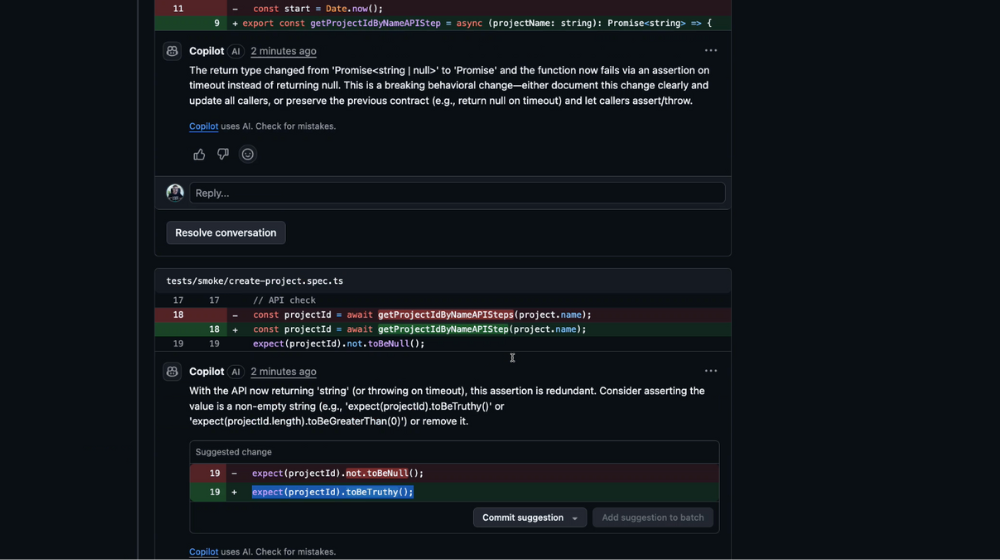Open Copilot link under suggested change

coord(203,552)
